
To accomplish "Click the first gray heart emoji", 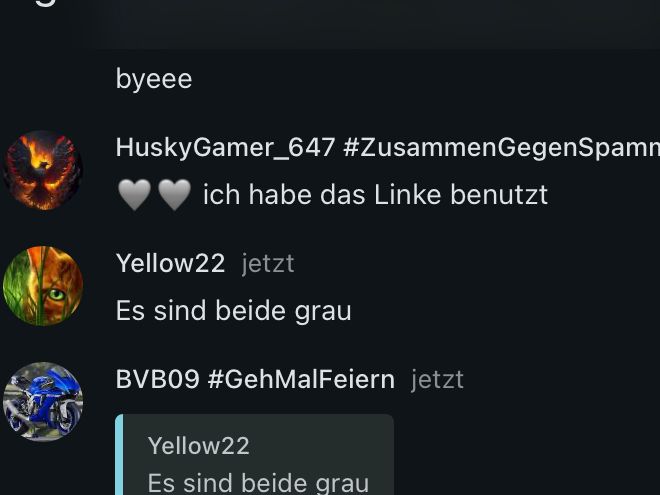I will [135, 194].
